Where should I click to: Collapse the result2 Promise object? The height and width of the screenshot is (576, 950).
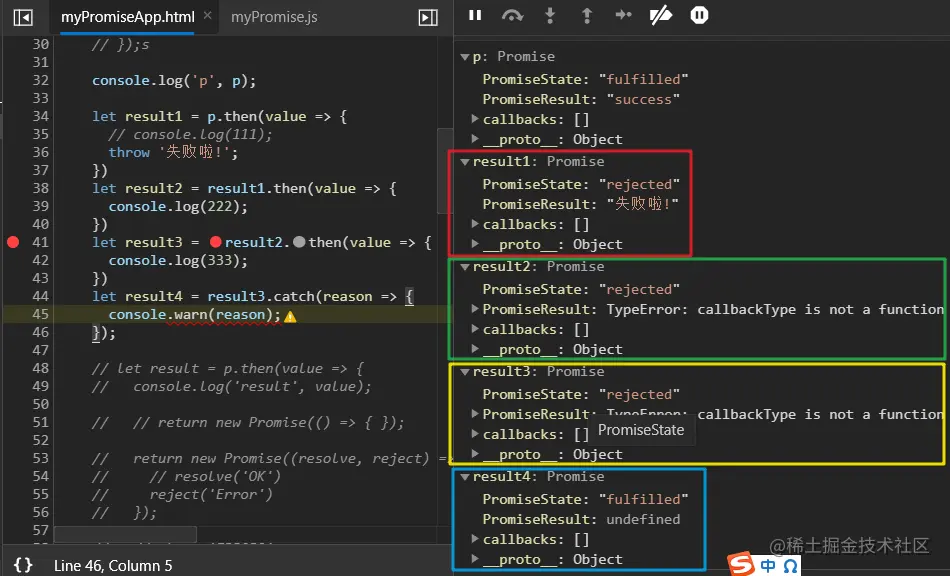pos(465,266)
